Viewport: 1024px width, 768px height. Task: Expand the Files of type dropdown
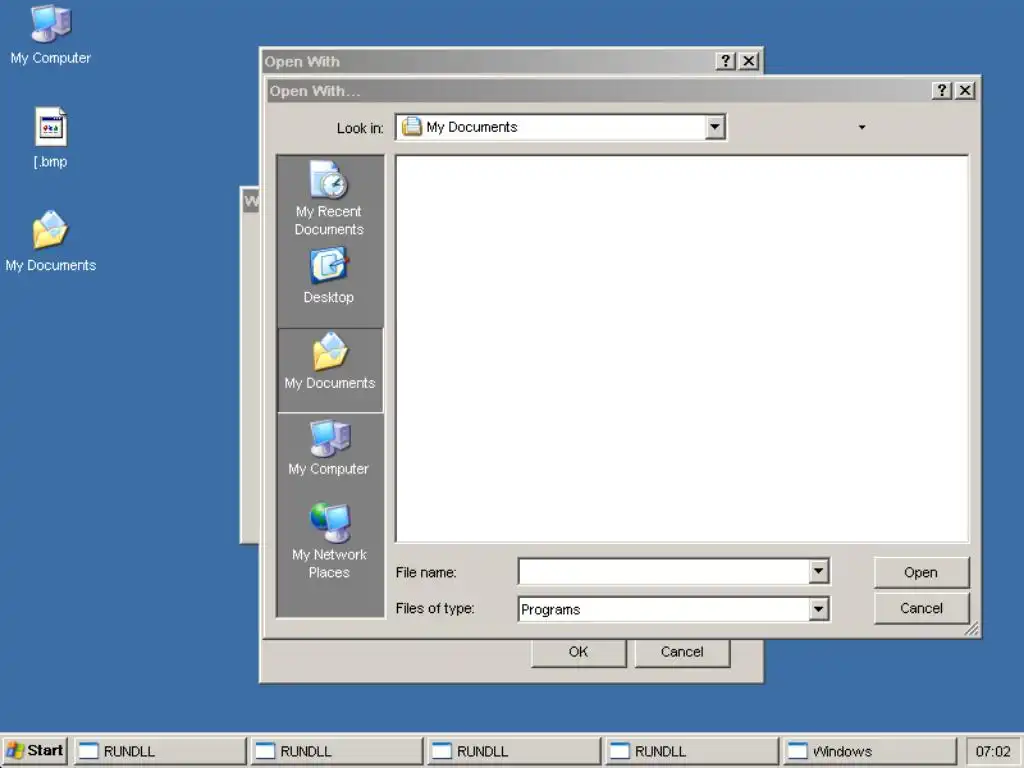point(818,609)
